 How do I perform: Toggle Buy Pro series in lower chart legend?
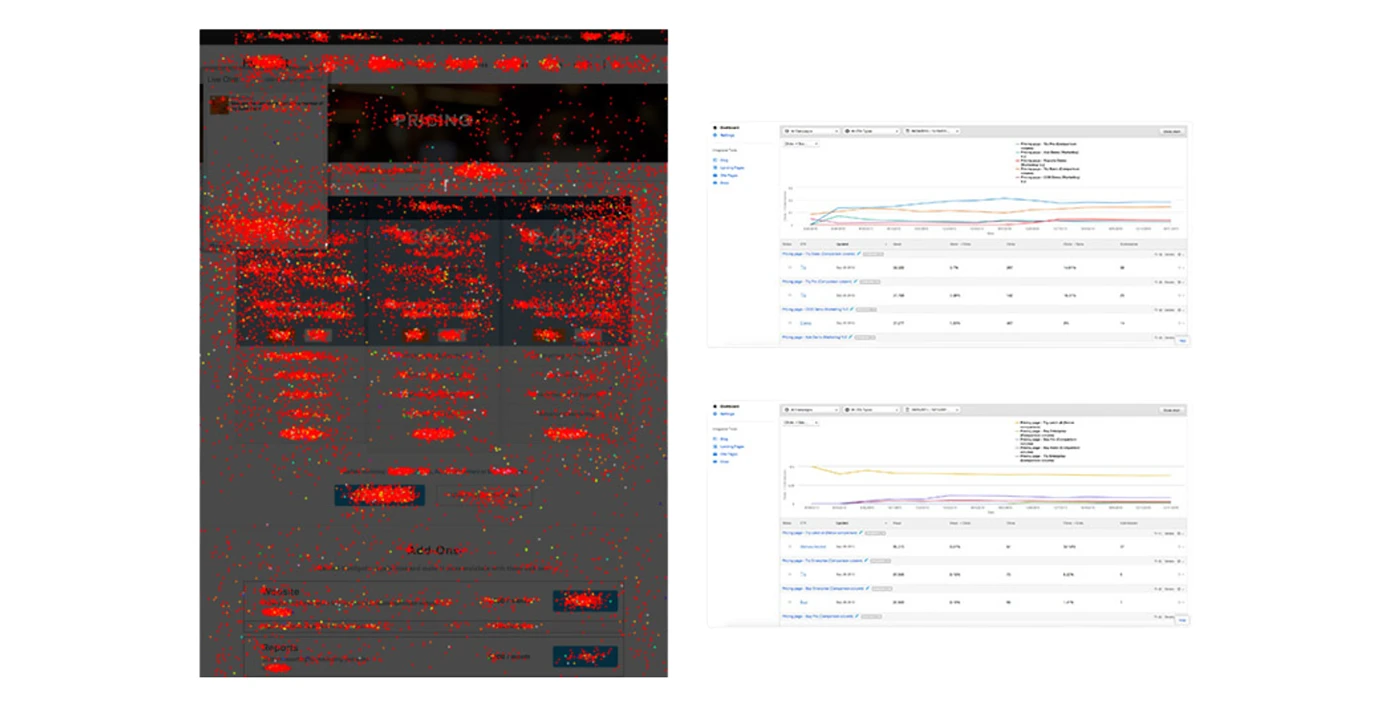(x=1047, y=441)
